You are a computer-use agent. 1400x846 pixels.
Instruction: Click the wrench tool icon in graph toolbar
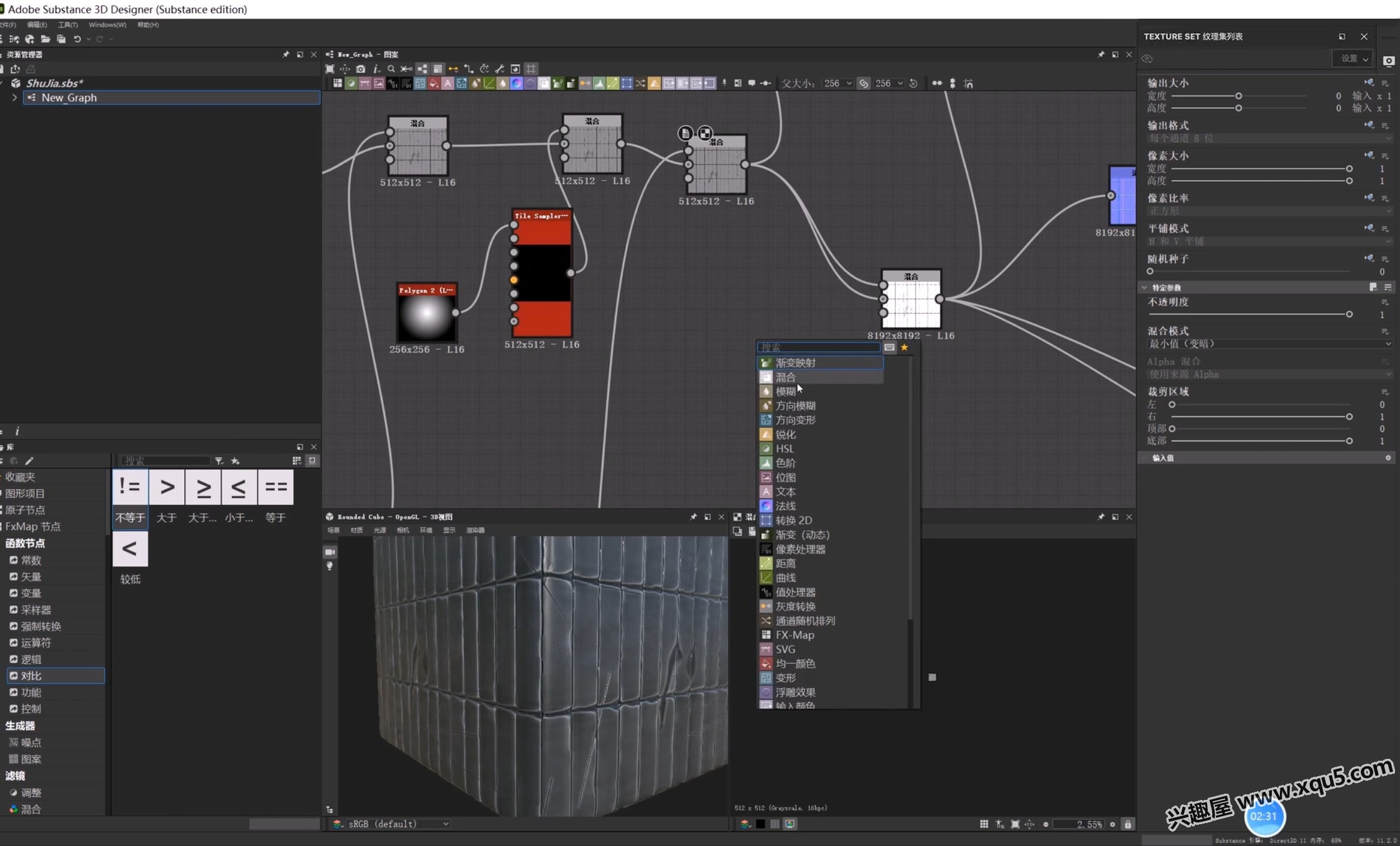(x=499, y=69)
